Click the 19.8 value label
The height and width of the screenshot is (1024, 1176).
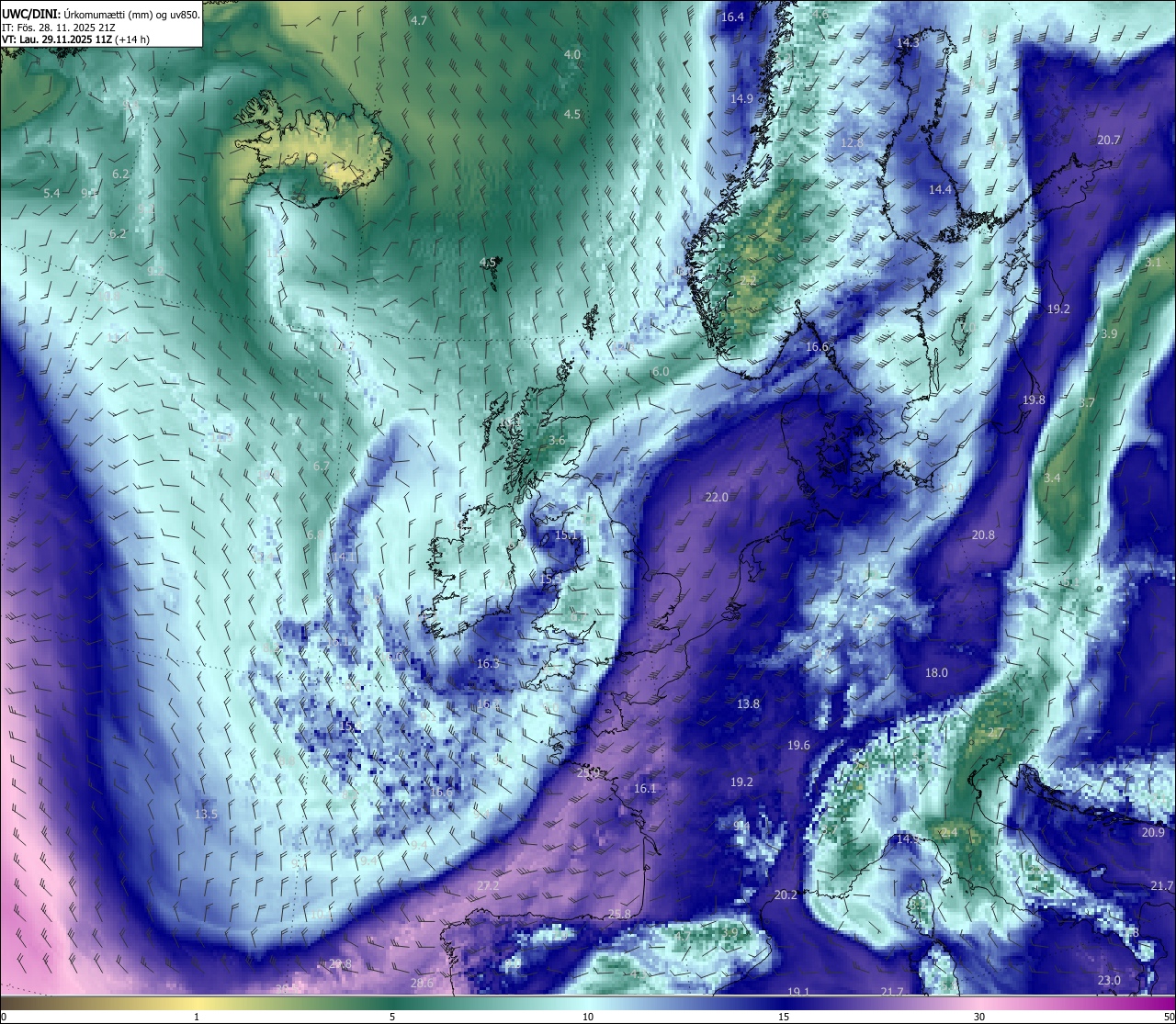coord(1034,399)
